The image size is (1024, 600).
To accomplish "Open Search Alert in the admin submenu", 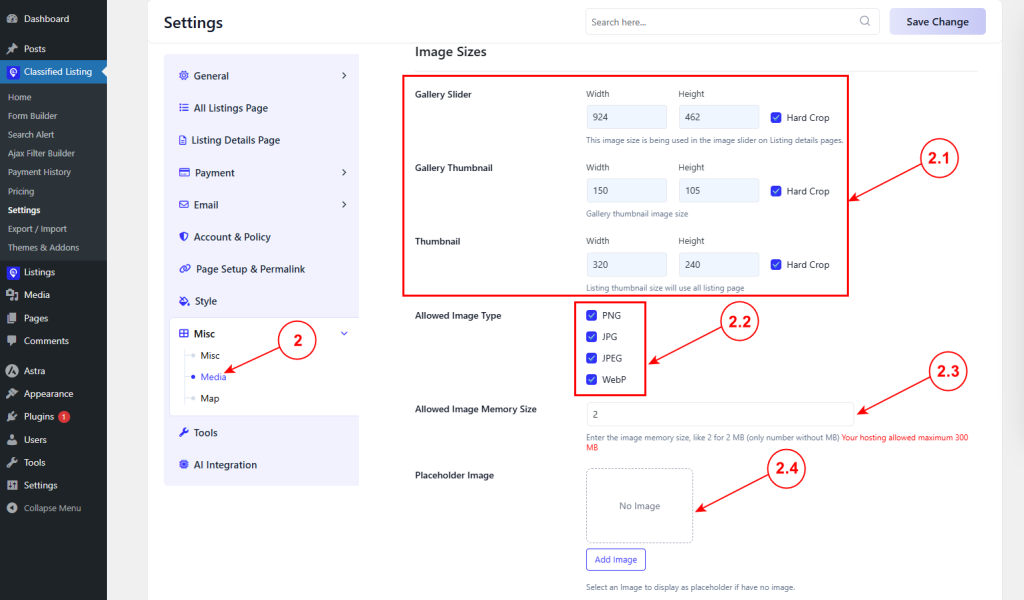I will (x=31, y=134).
